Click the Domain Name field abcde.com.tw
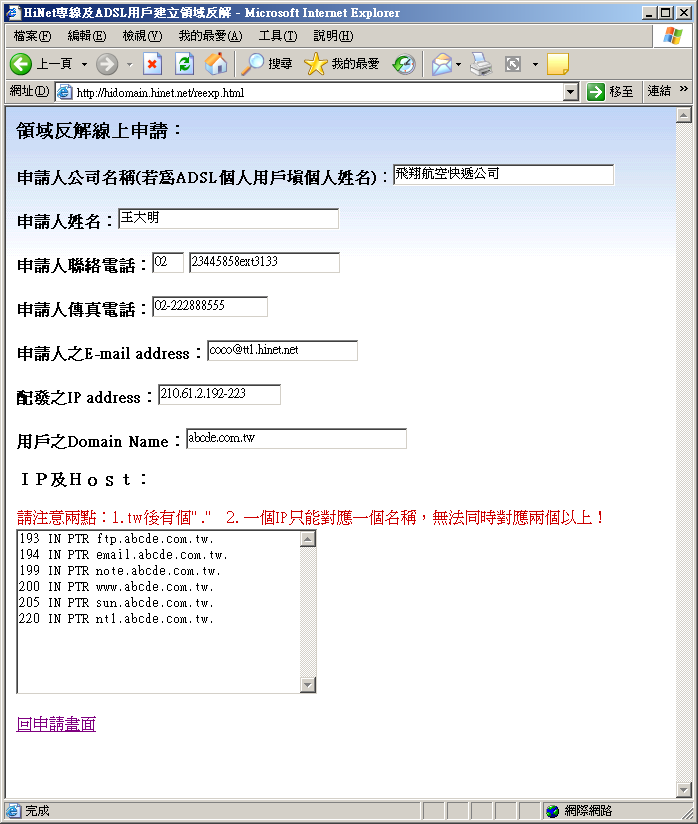698x824 pixels. point(296,439)
